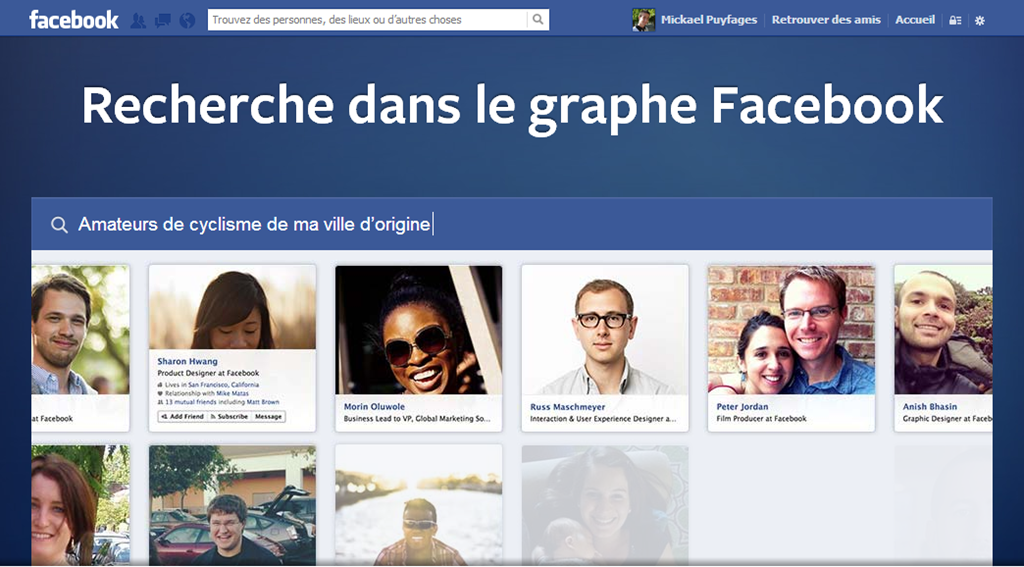This screenshot has height=567, width=1024.
Task: Open Sharon Hwang profile name
Action: pos(187,361)
